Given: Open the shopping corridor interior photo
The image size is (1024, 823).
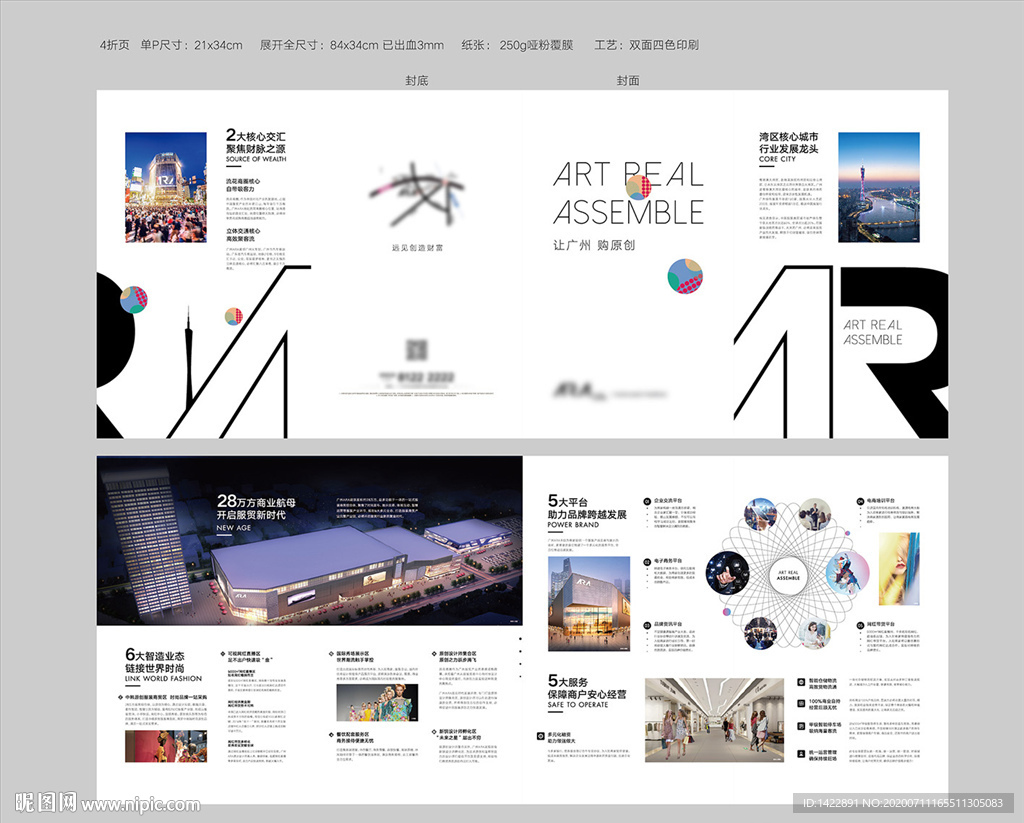Looking at the screenshot, I should 714,720.
